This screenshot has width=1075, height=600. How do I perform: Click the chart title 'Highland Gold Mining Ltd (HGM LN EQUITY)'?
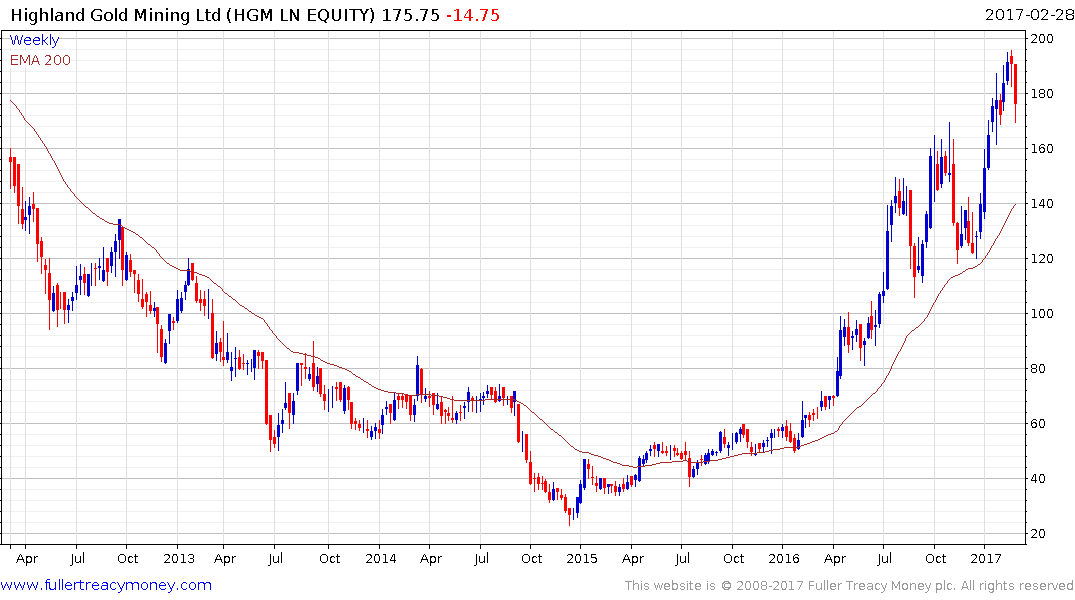click(193, 15)
